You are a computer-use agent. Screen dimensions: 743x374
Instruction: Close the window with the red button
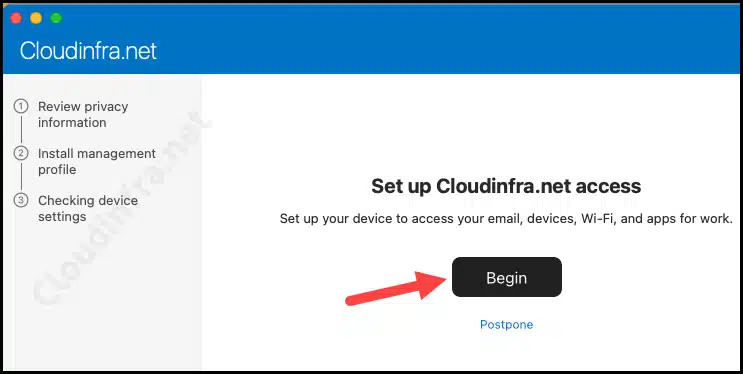click(x=16, y=18)
